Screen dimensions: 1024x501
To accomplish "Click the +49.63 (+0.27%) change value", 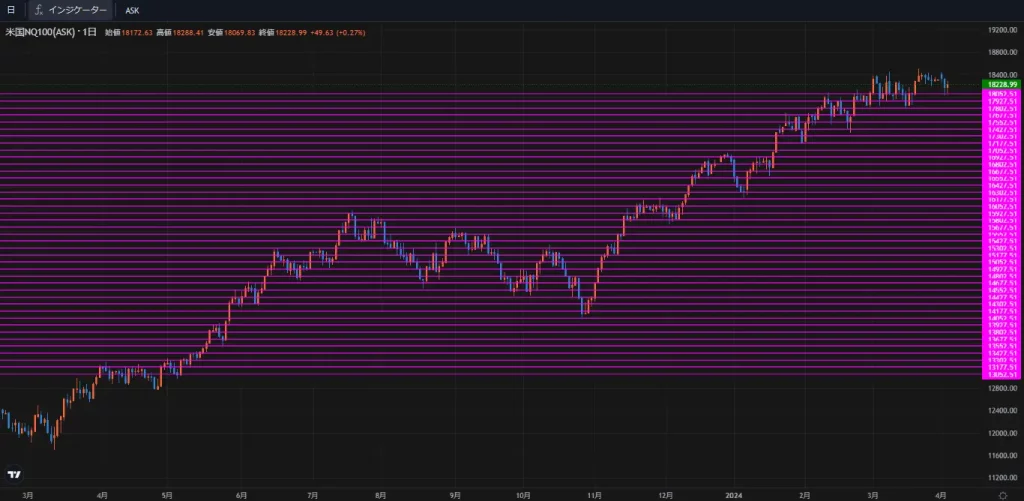I will coord(339,33).
